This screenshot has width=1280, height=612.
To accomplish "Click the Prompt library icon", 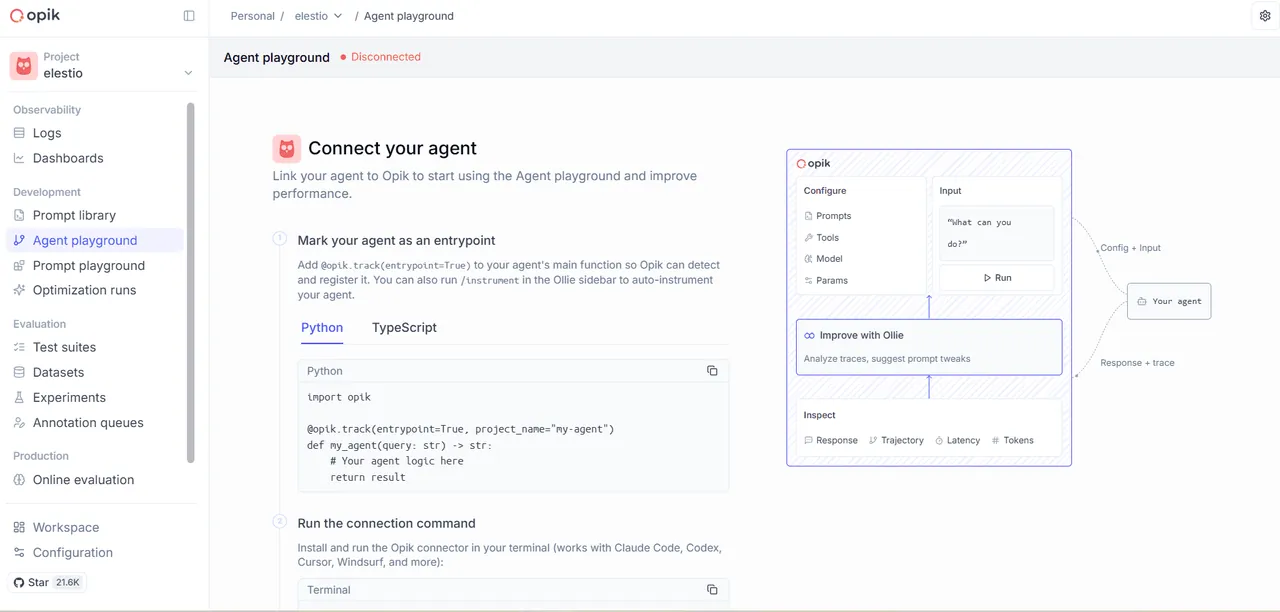I will pyautogui.click(x=19, y=215).
